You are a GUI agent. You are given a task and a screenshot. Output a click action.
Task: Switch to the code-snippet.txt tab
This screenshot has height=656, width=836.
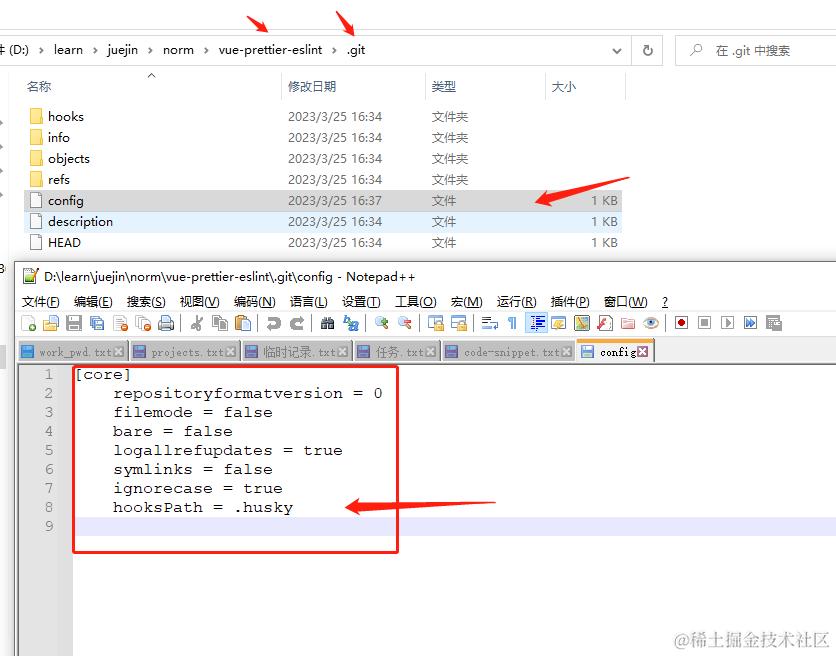(x=508, y=352)
